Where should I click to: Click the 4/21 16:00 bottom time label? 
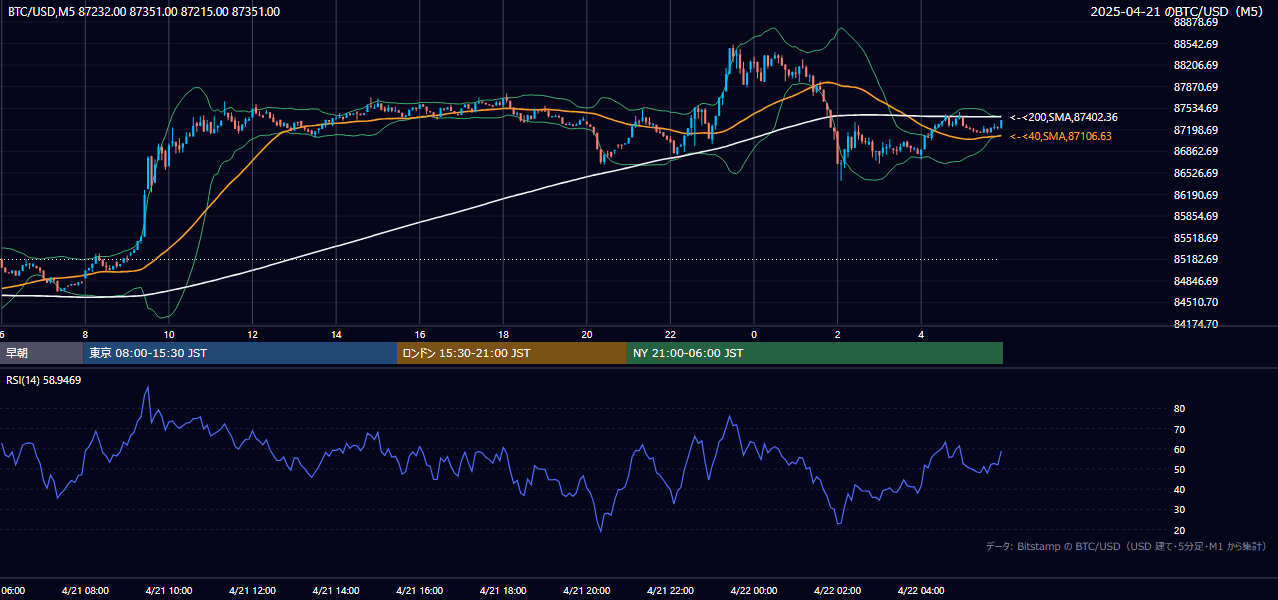click(419, 591)
